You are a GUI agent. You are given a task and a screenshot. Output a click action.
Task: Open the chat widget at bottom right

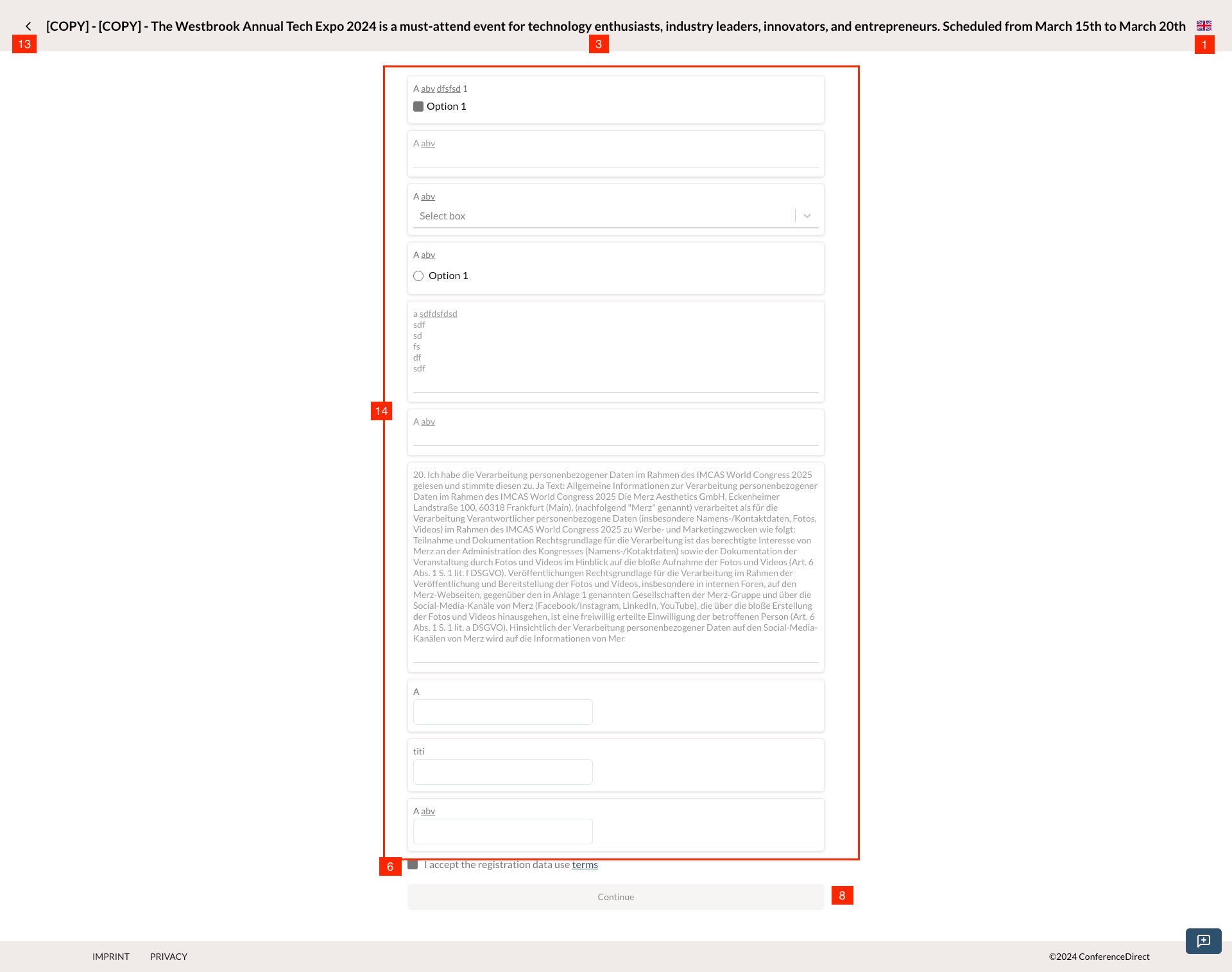[1203, 941]
